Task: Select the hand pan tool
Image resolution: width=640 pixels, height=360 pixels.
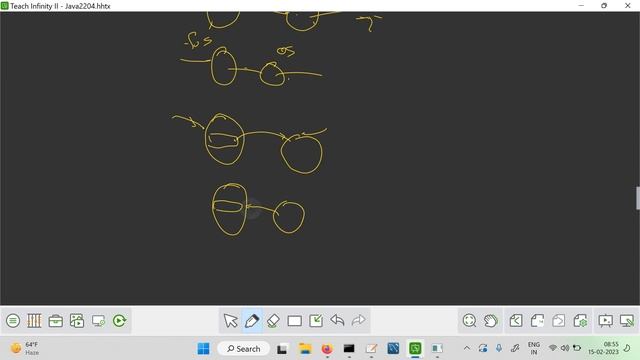Action: [491, 321]
